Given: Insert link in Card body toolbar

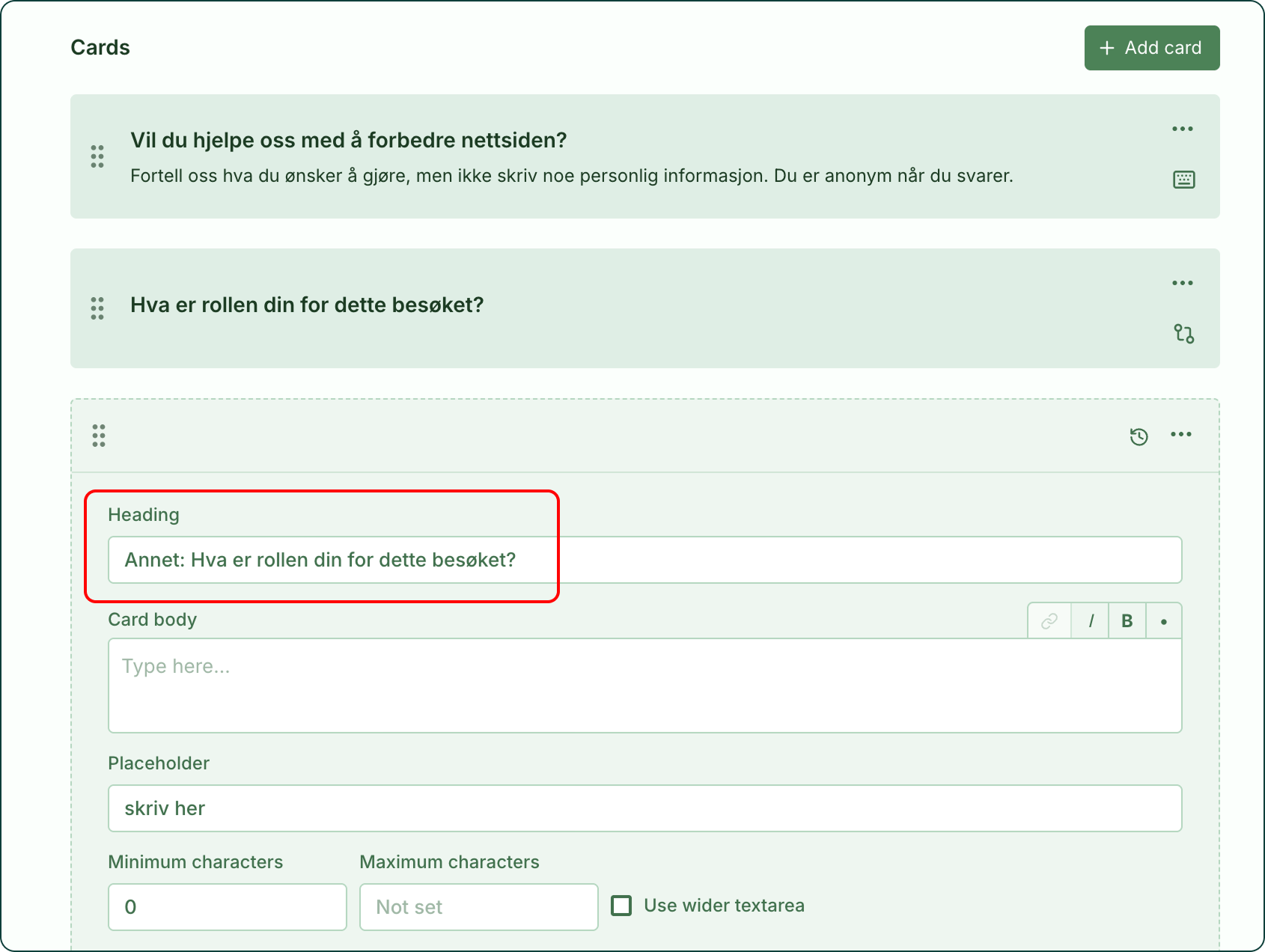Looking at the screenshot, I should coord(1049,621).
